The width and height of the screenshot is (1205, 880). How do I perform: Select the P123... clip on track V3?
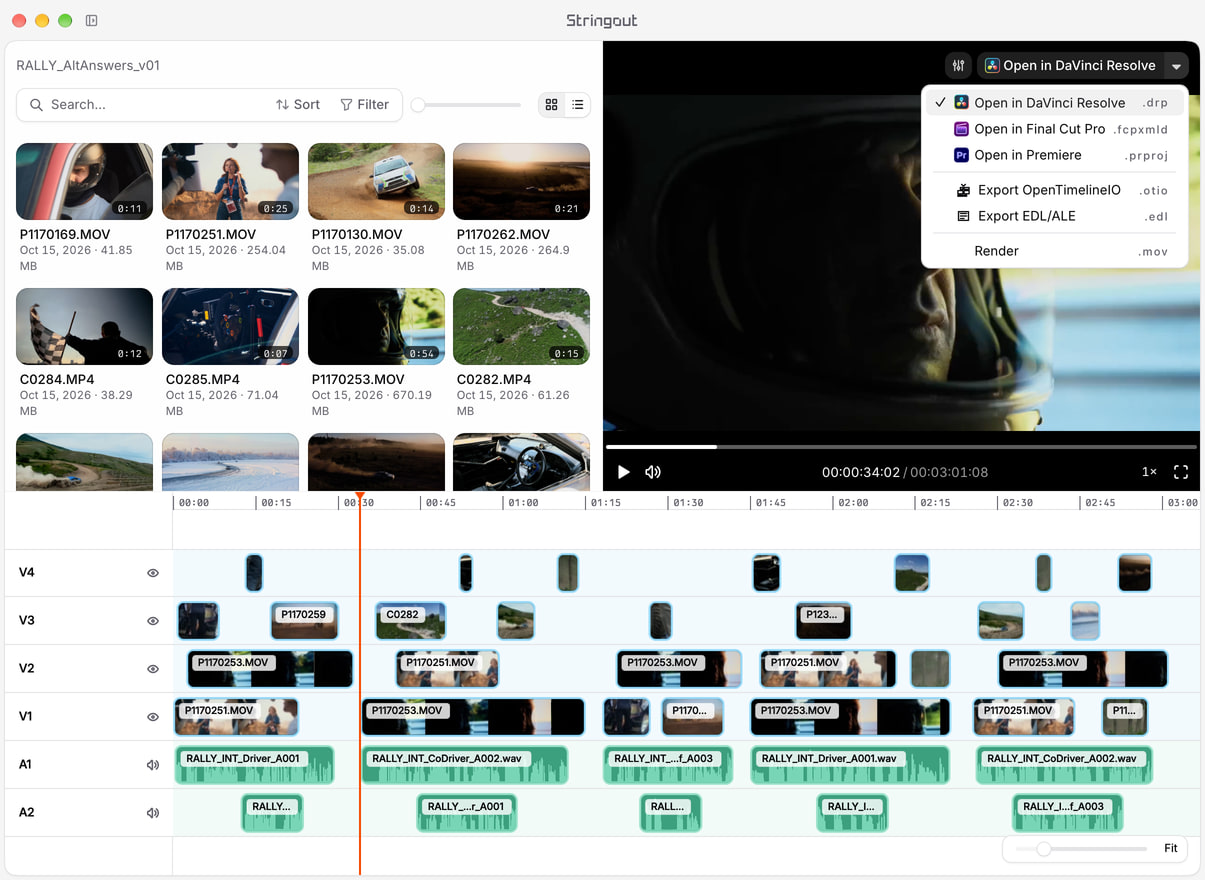pos(823,621)
